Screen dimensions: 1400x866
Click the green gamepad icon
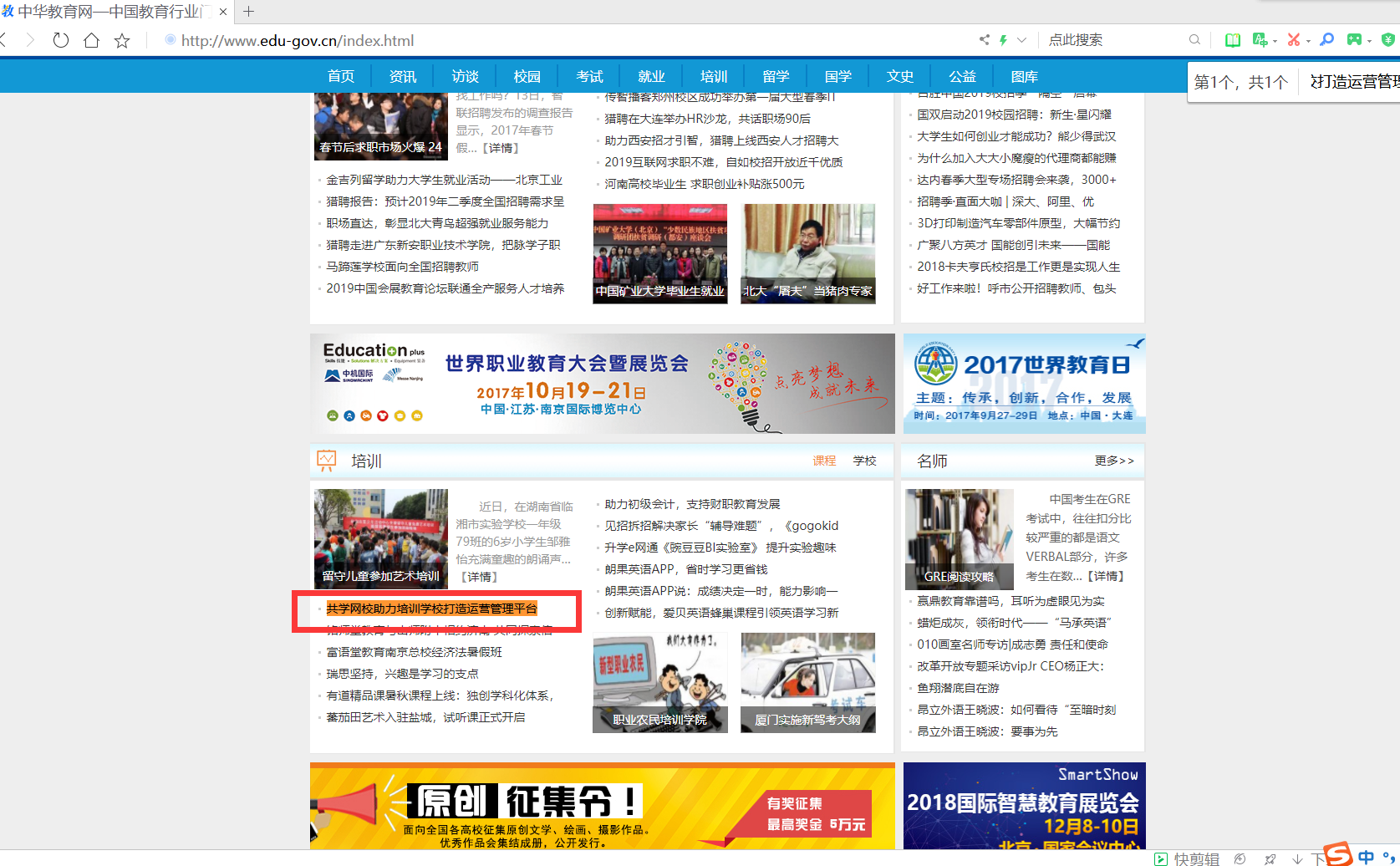point(1354,39)
